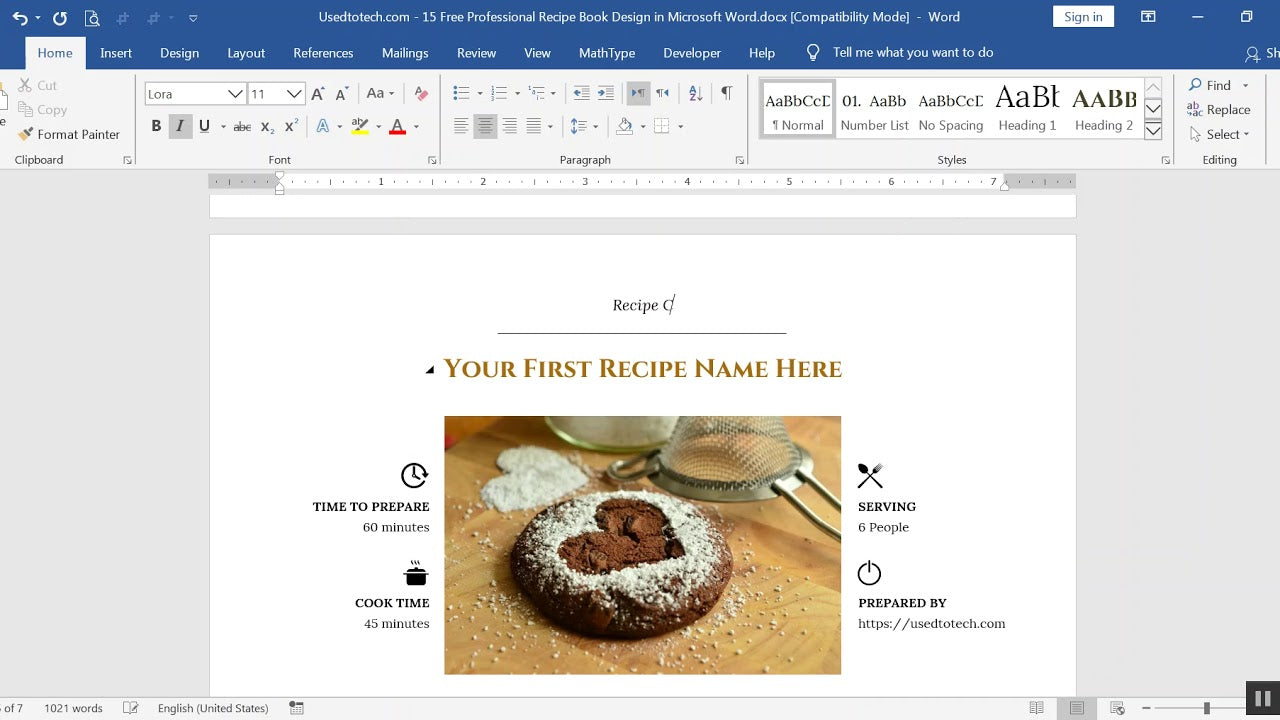Click the Sign in button
Viewport: 1280px width, 720px height.
point(1083,17)
